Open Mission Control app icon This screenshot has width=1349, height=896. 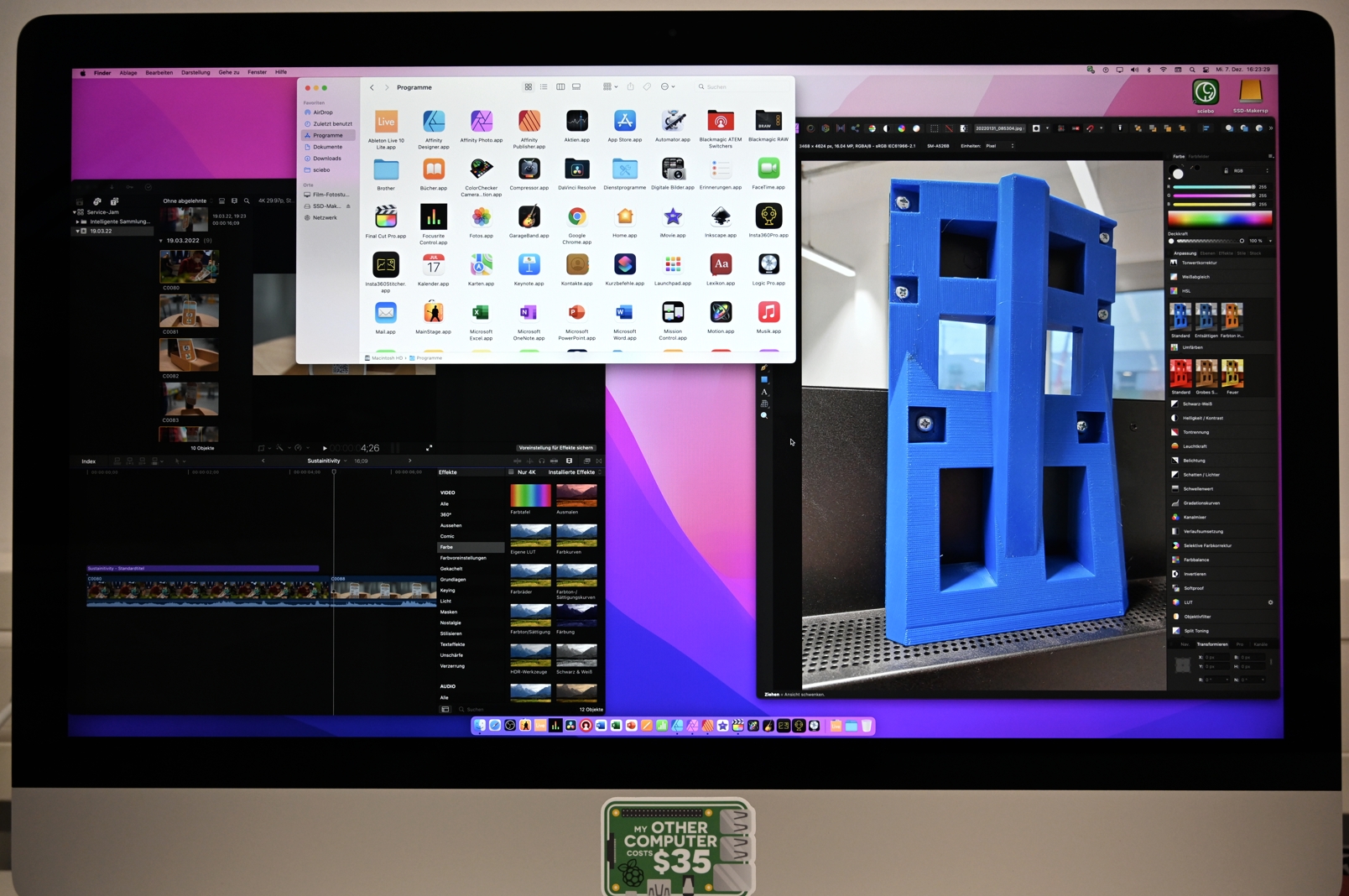click(x=673, y=313)
